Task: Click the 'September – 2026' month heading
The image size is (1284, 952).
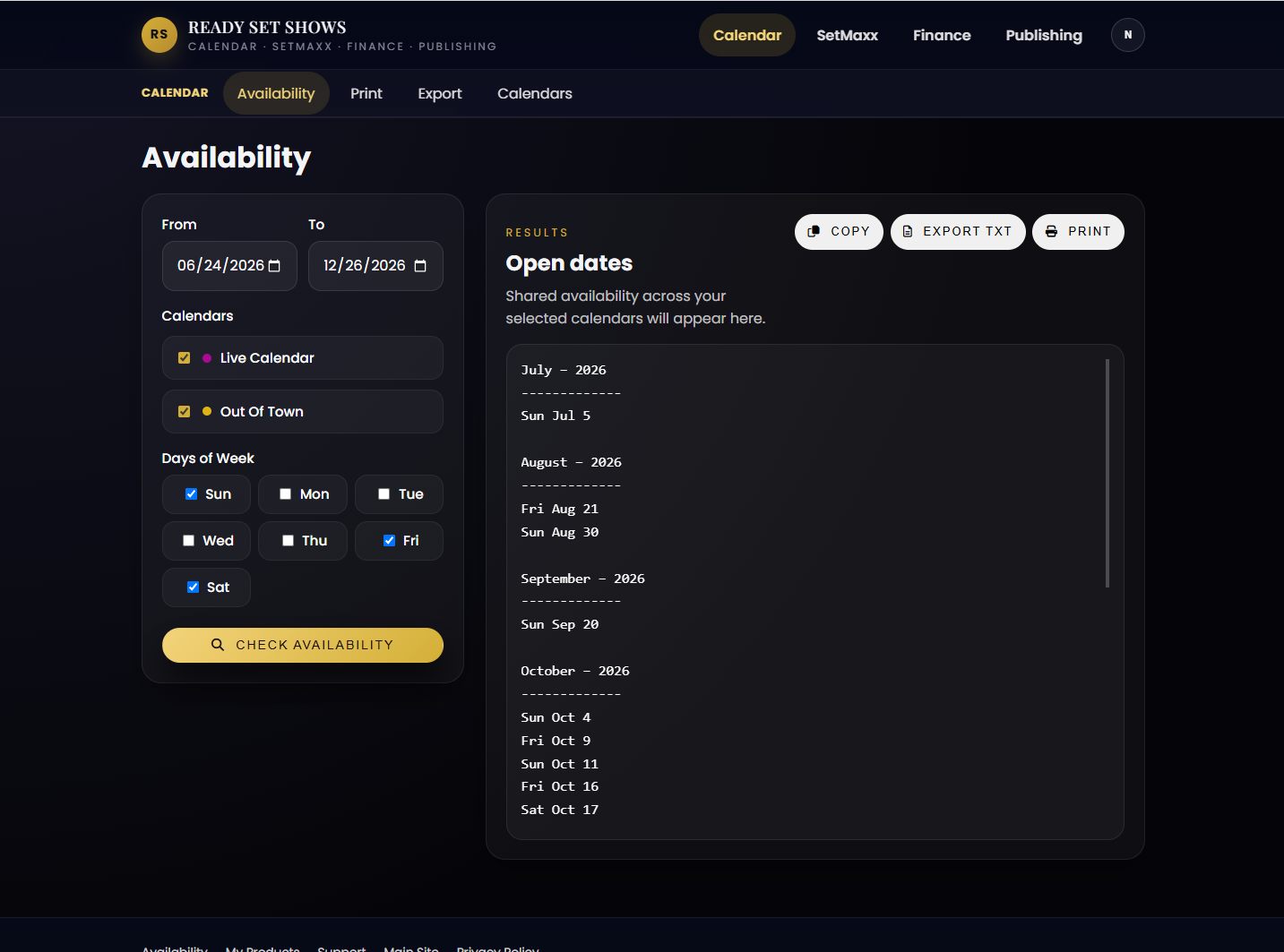Action: [x=582, y=579]
